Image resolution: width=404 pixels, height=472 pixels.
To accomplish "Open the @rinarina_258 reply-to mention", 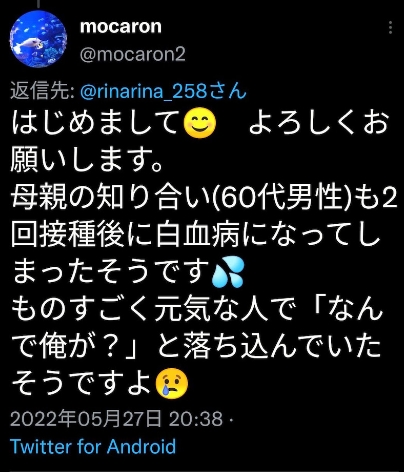I will pyautogui.click(x=163, y=91).
